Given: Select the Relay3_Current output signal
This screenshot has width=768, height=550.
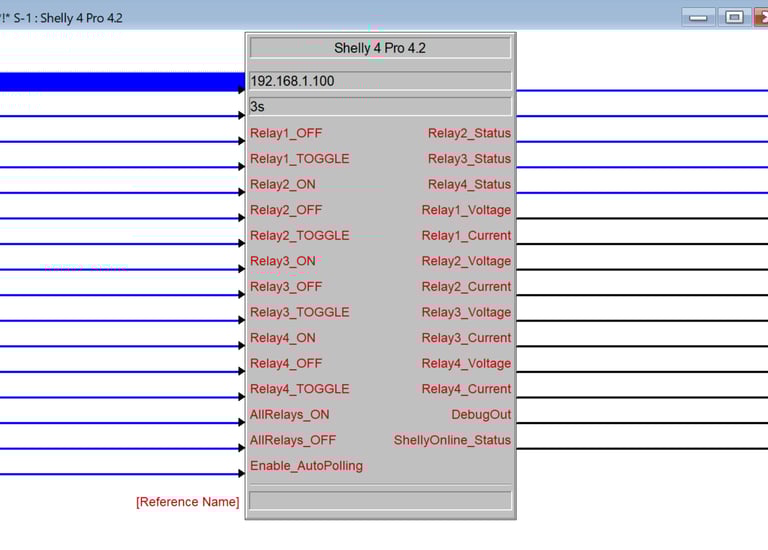Looking at the screenshot, I should coord(466,338).
